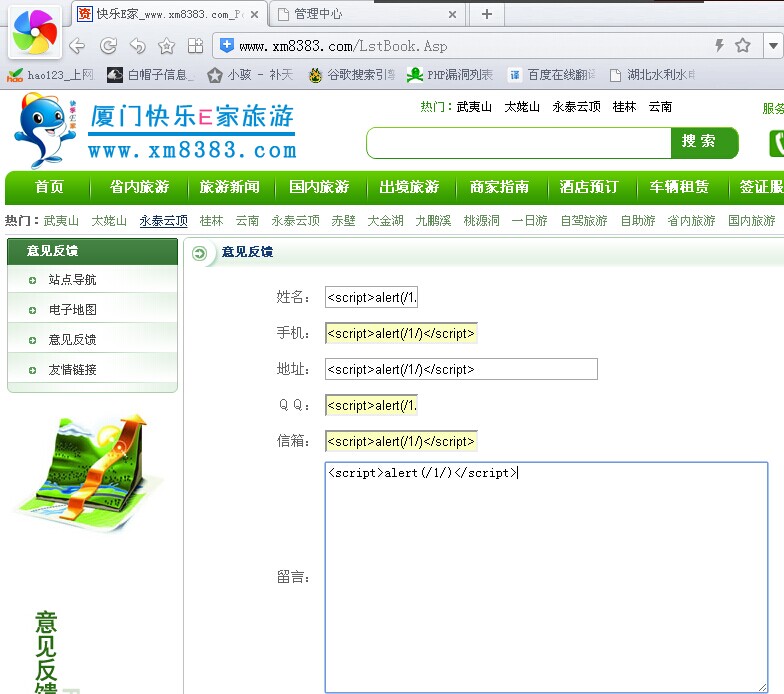Click the colorful browser logo
784x694 pixels.
[34, 32]
